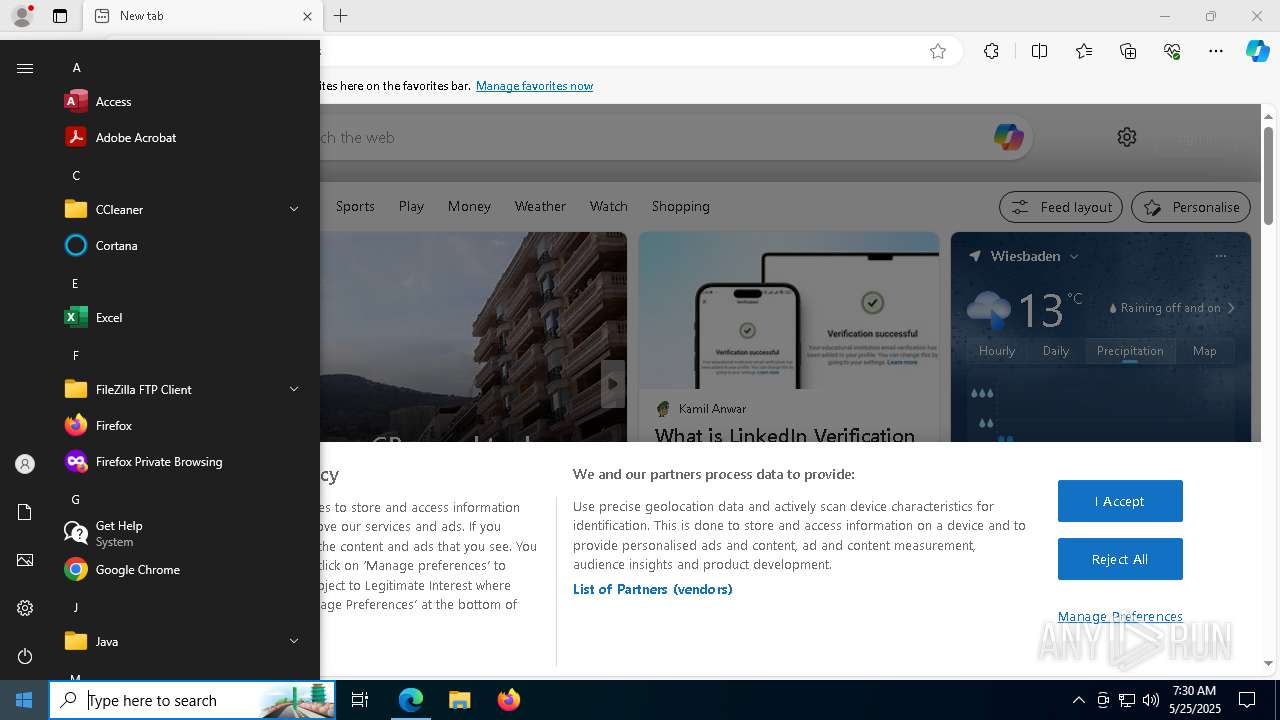Open the Edge Extensions icon
The image size is (1280, 720).
pos(991,51)
